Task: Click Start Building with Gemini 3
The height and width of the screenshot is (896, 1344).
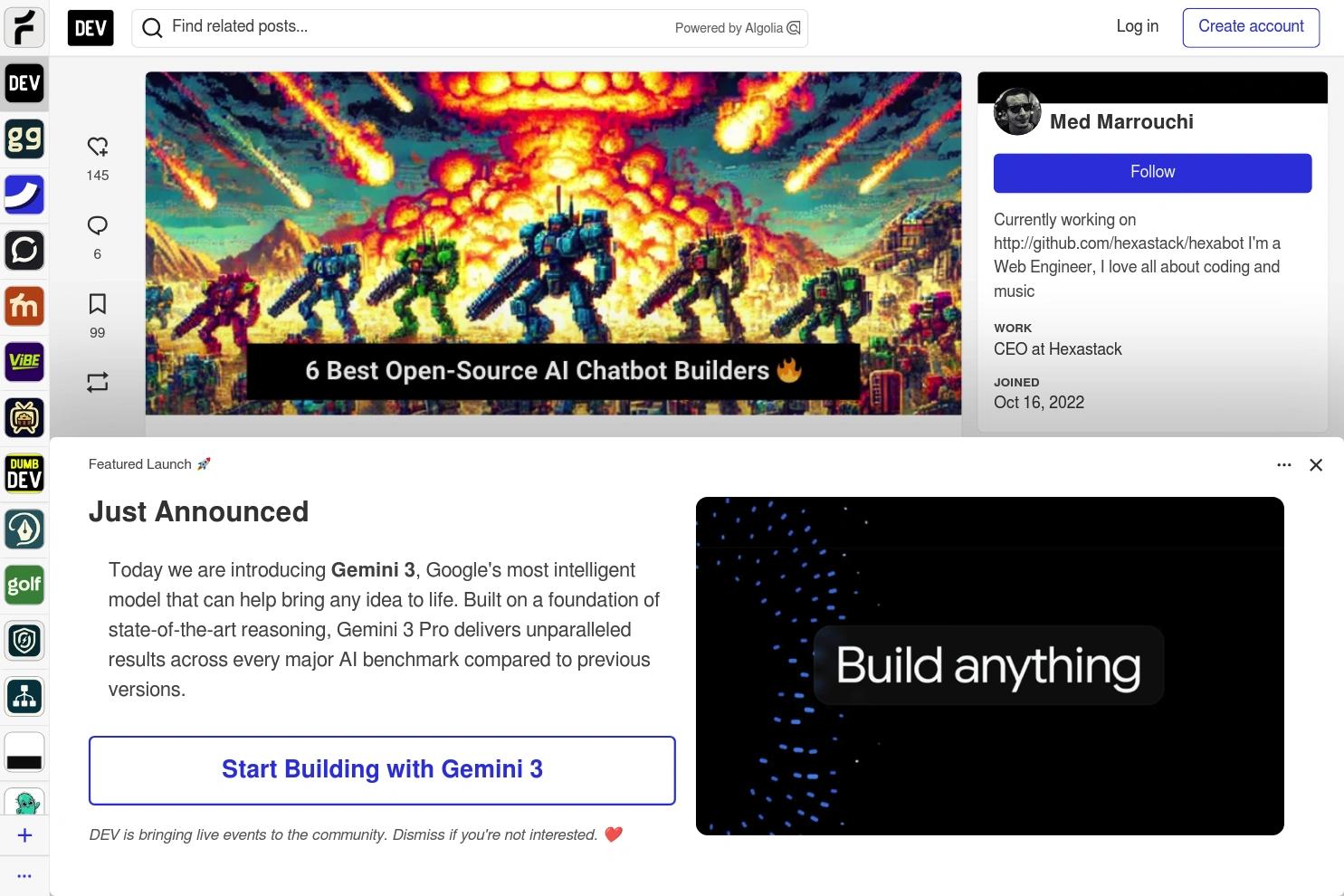Action: [382, 769]
